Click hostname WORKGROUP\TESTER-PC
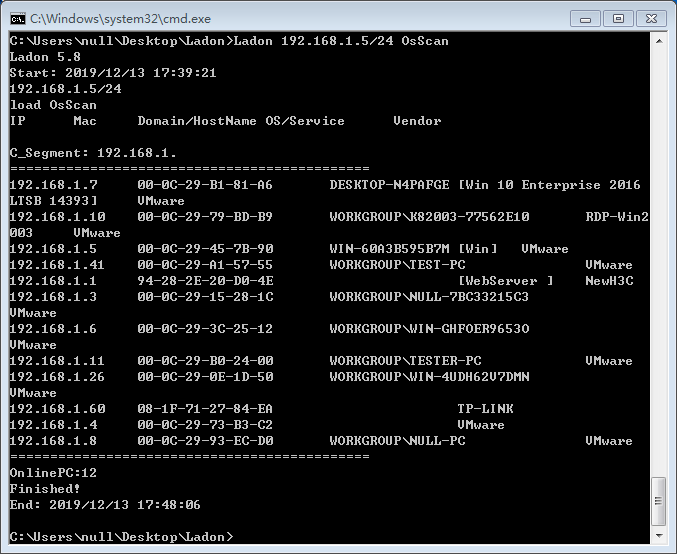The height and width of the screenshot is (554, 677). click(x=405, y=361)
